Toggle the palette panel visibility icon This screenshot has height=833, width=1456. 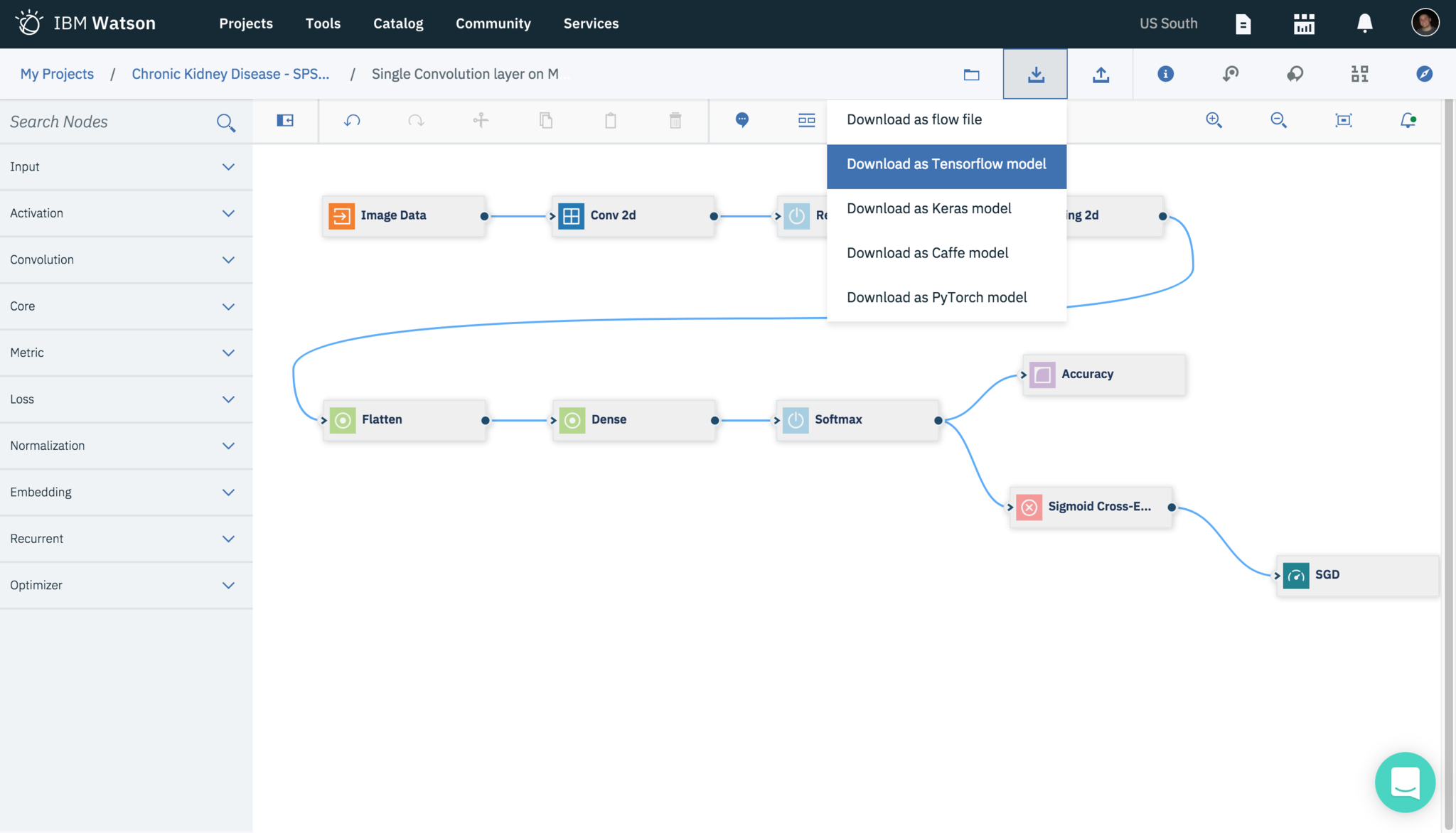click(284, 120)
